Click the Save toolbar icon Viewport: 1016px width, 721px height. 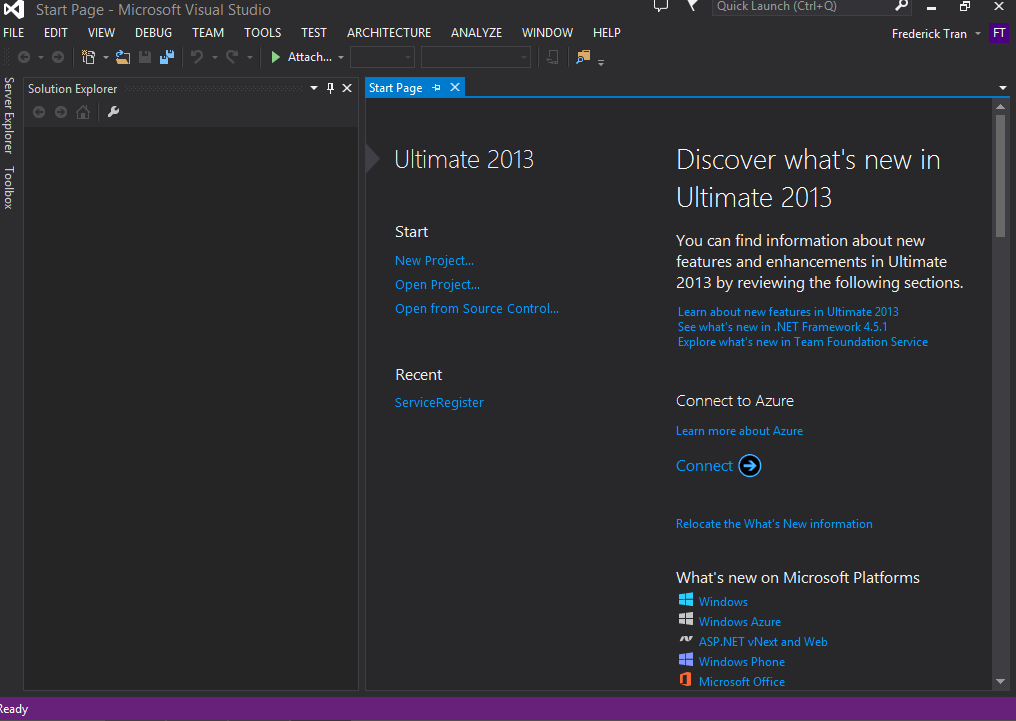tap(145, 58)
